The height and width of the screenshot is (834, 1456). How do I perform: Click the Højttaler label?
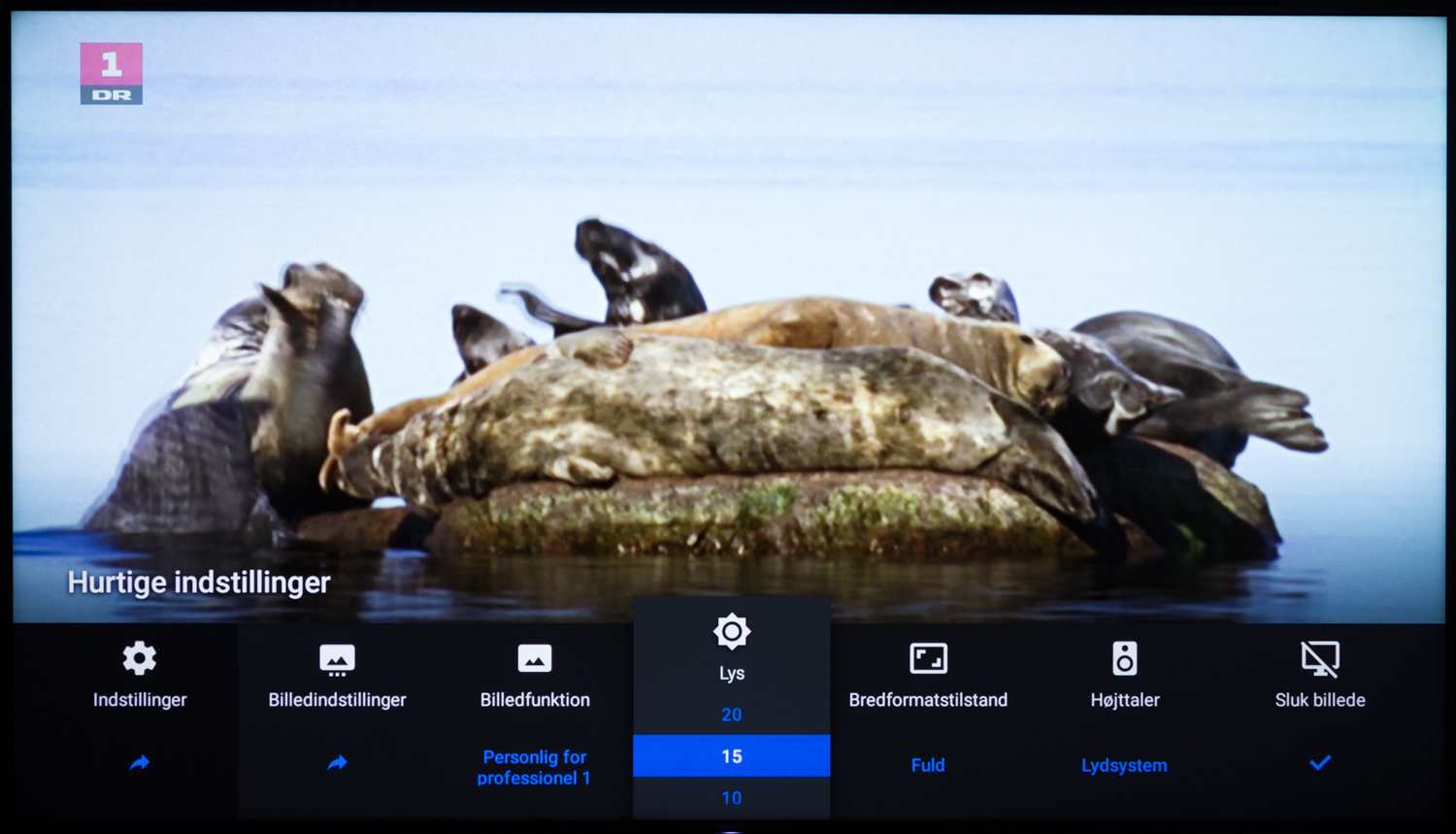[1125, 700]
